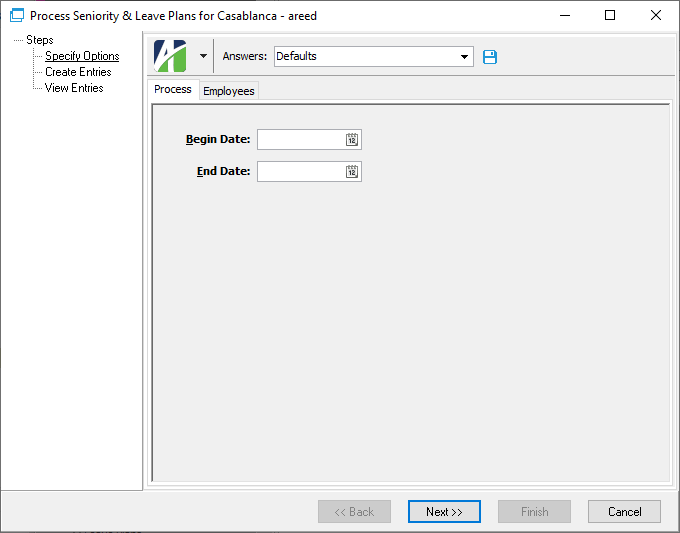Close the Process Seniority & Leave Plans window
680x533 pixels.
tap(656, 16)
